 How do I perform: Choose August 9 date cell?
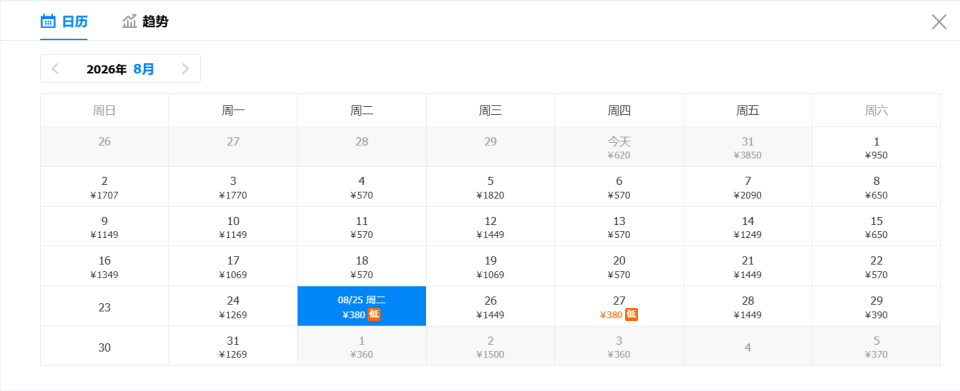105,226
